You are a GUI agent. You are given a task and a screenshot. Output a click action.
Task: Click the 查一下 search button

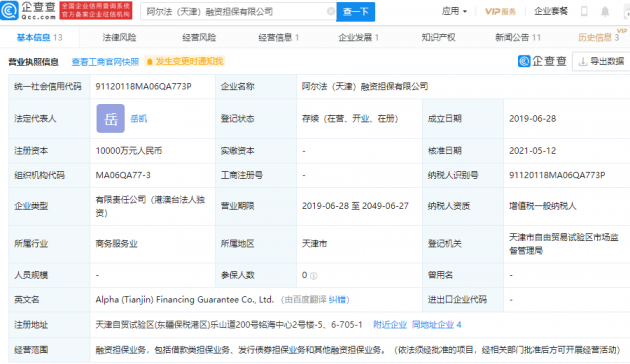pos(356,12)
